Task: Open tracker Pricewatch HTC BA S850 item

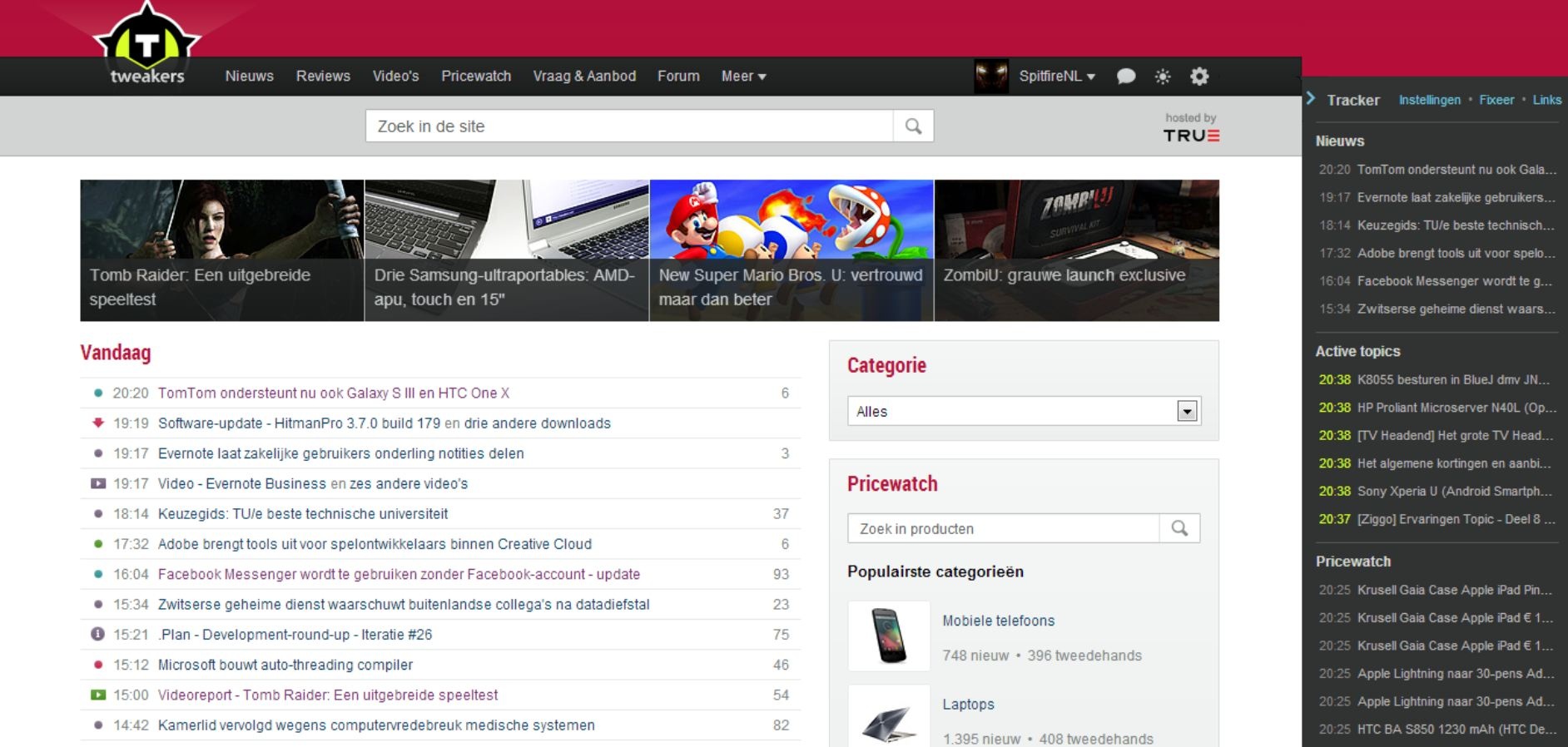Action: pyautogui.click(x=1456, y=729)
